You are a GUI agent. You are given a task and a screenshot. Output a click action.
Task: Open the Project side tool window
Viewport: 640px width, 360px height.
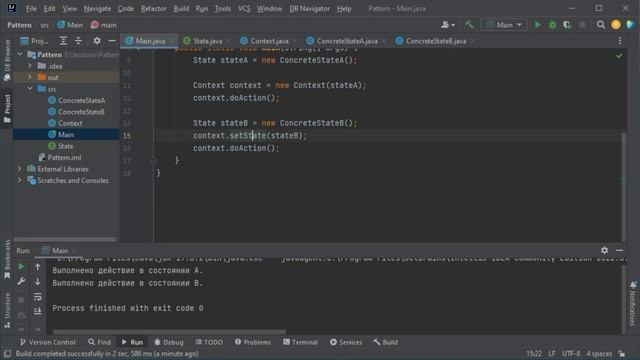pos(7,108)
